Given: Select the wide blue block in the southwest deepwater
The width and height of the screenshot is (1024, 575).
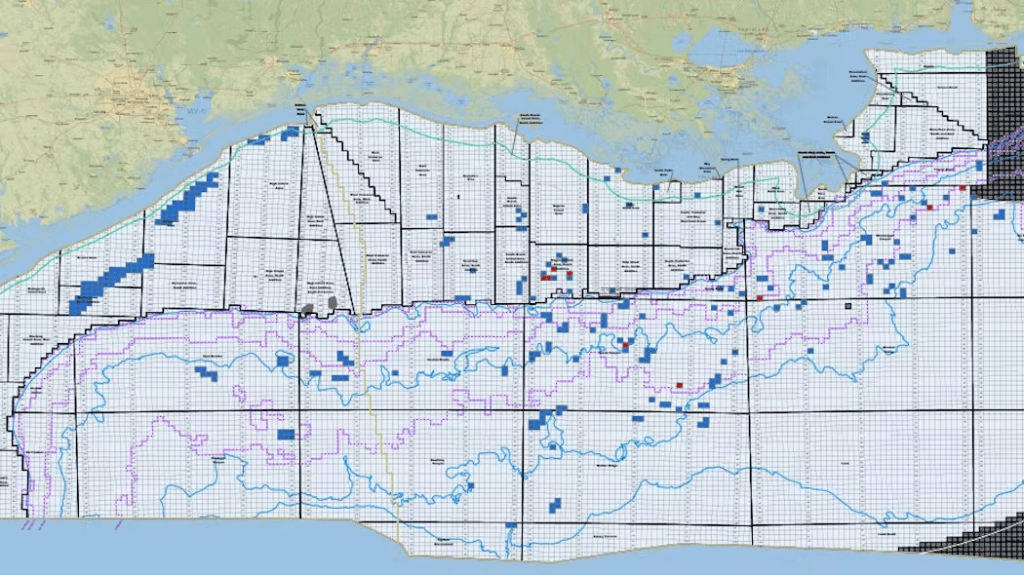Looking at the screenshot, I should 286,434.
